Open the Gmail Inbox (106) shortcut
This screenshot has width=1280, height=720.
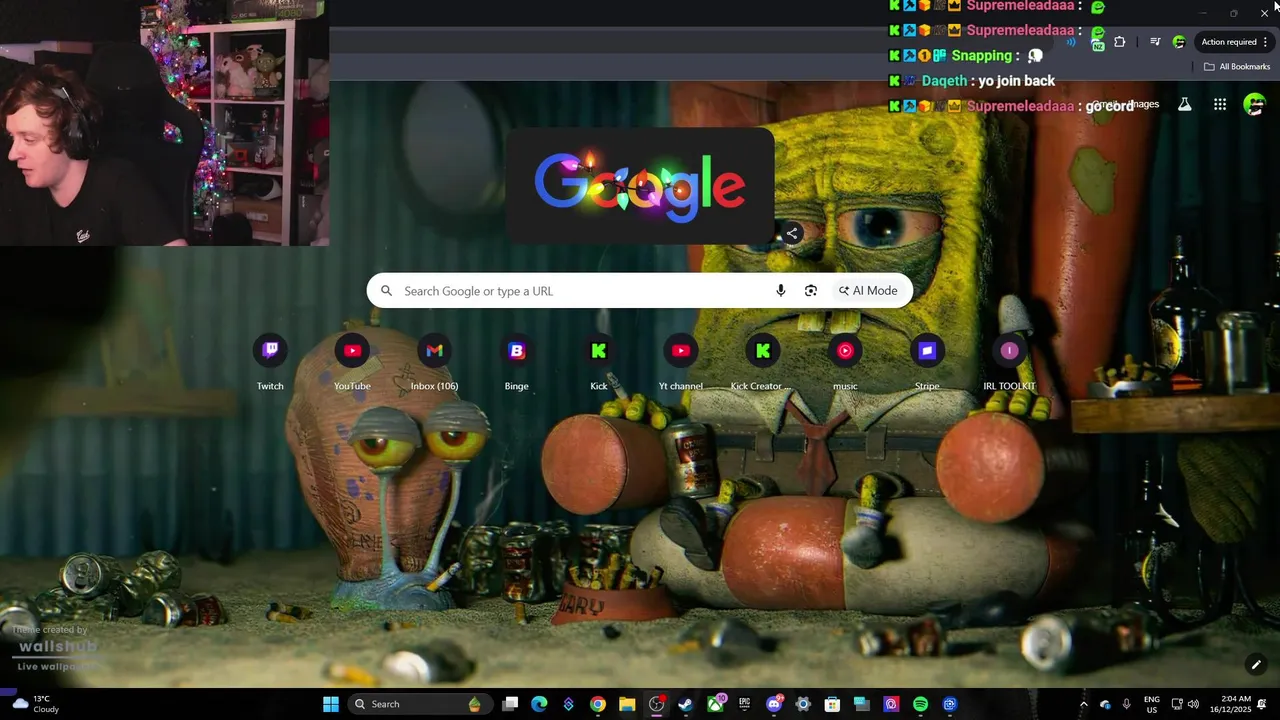(x=434, y=362)
